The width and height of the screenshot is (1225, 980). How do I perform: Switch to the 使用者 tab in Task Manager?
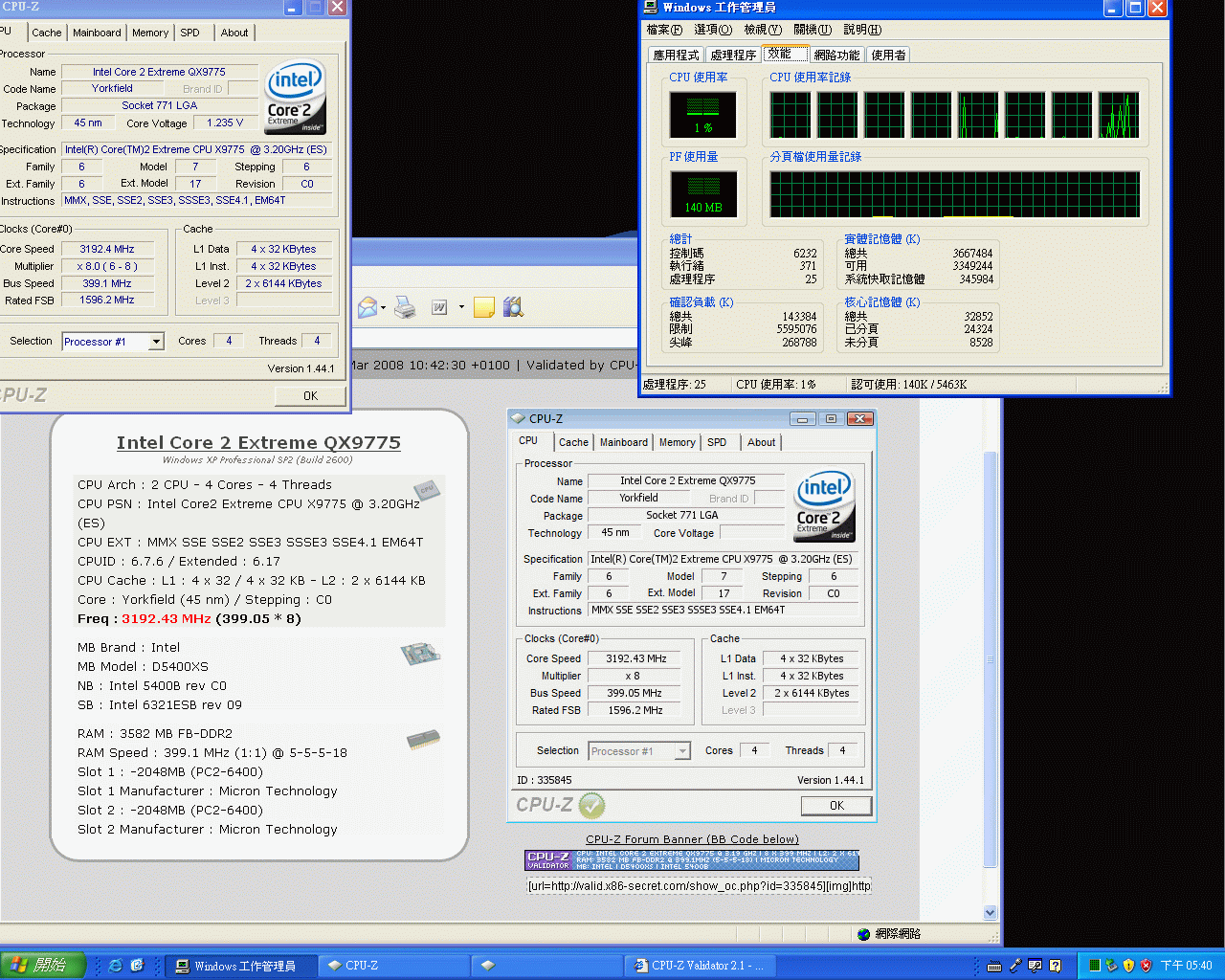(x=888, y=55)
